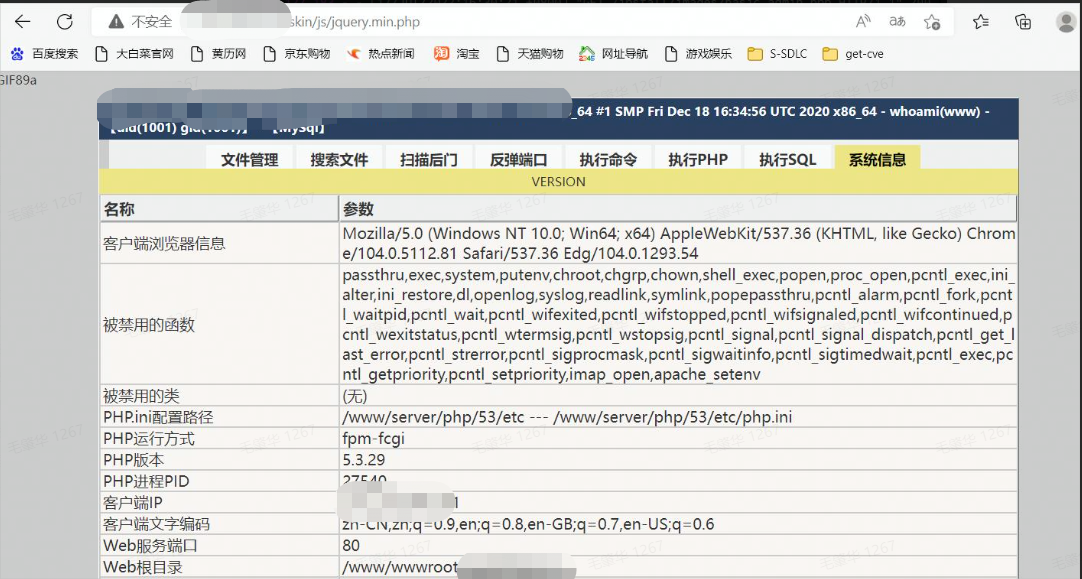Viewport: 1082px width, 579px height.
Task: Open the translate (aあ) icon
Action: (897, 21)
